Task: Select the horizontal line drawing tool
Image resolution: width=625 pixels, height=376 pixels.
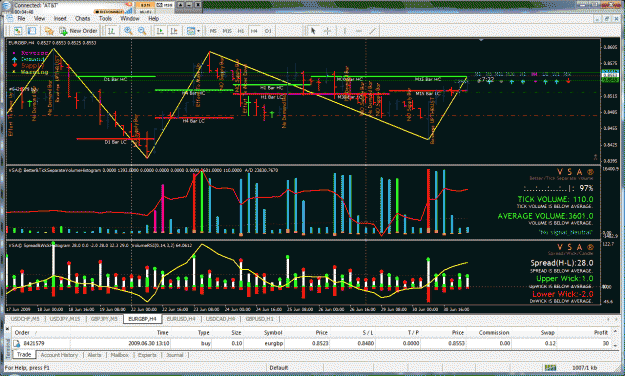Action: pos(358,31)
